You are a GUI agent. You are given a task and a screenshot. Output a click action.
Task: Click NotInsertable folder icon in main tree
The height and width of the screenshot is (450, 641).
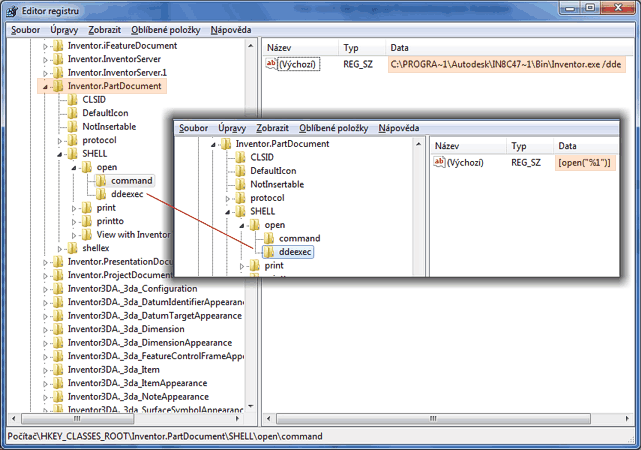(x=72, y=126)
